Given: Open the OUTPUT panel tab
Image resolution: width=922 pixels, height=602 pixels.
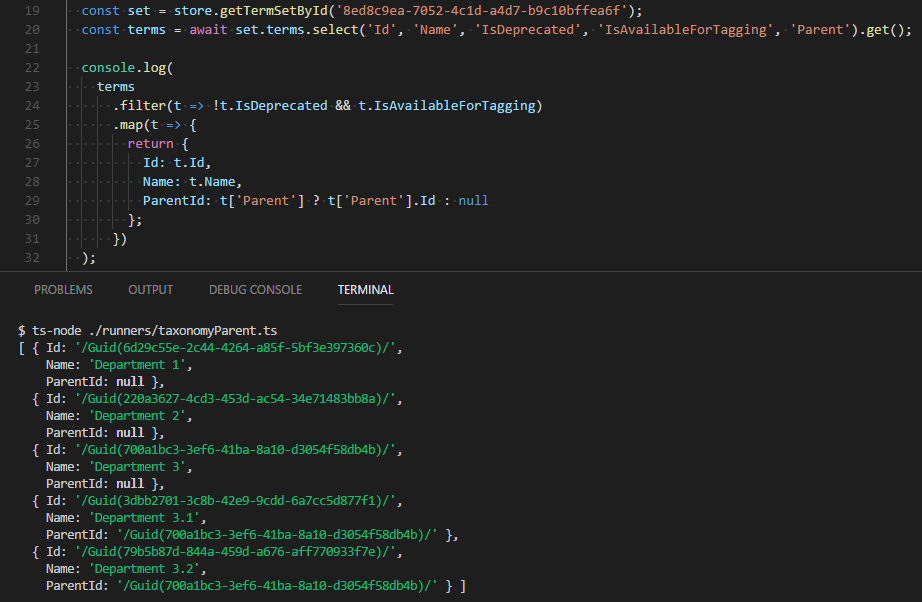Looking at the screenshot, I should [151, 290].
